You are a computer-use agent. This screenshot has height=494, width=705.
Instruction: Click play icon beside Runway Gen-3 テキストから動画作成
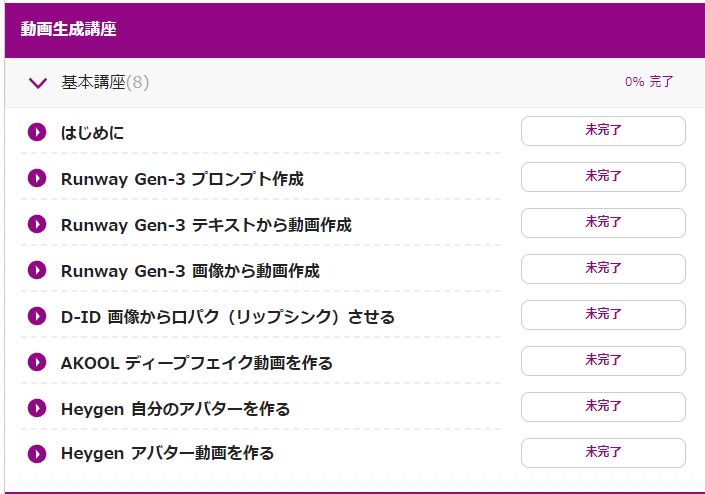click(x=37, y=224)
